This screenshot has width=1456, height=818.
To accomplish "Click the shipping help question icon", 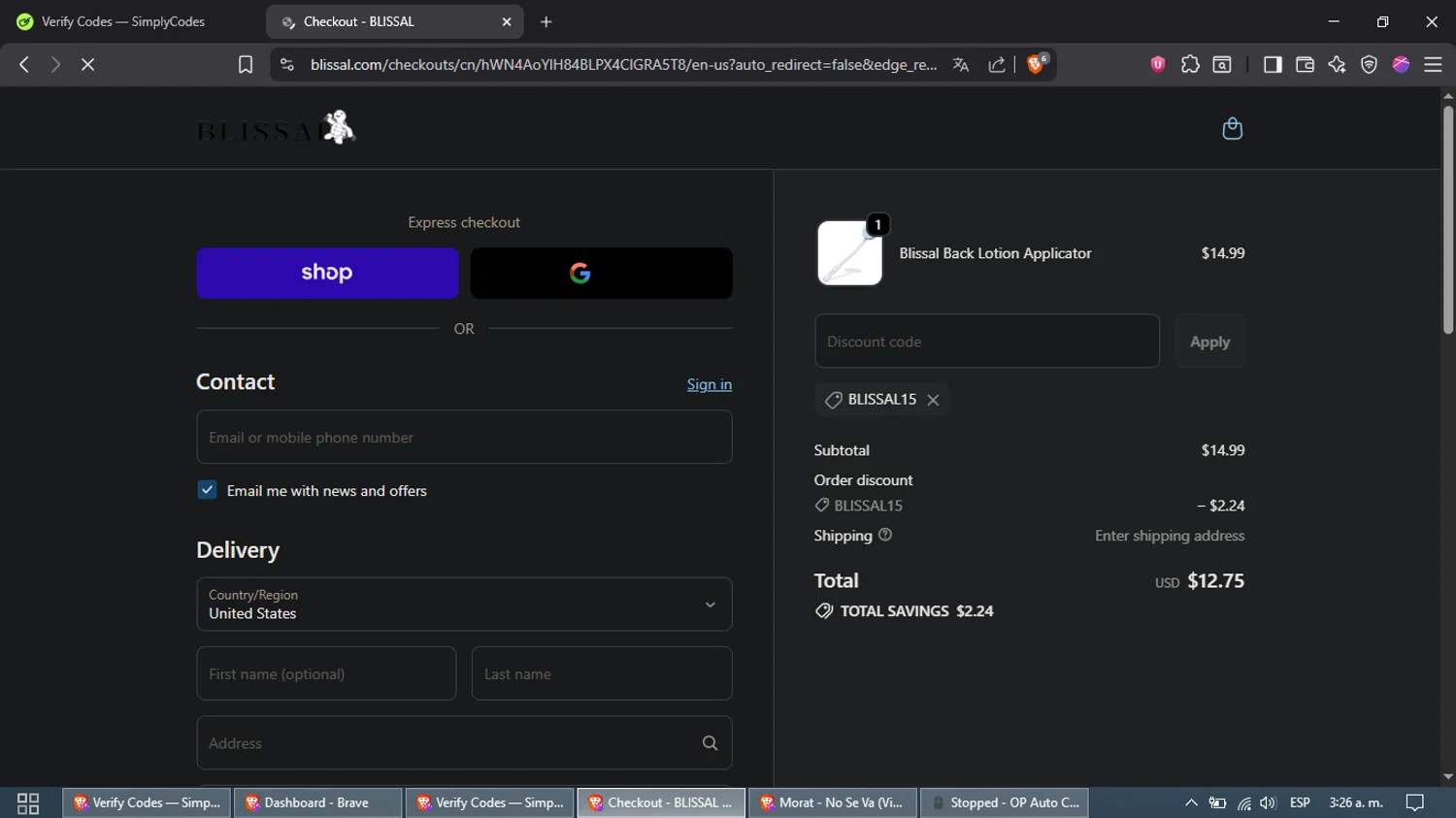I will [x=885, y=535].
